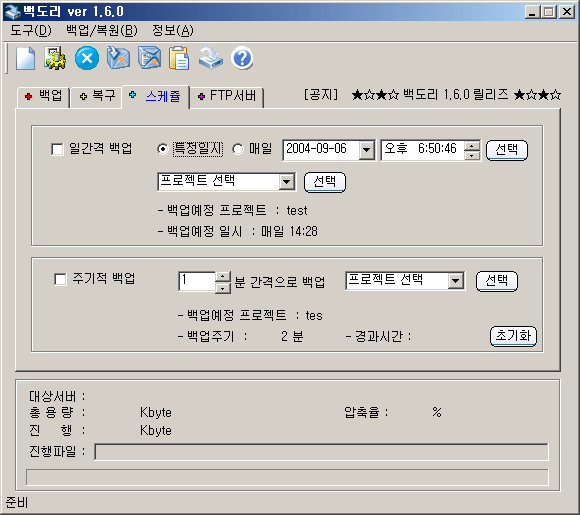Open the 2004-09-06 date dropdown
The image size is (580, 515).
367,150
